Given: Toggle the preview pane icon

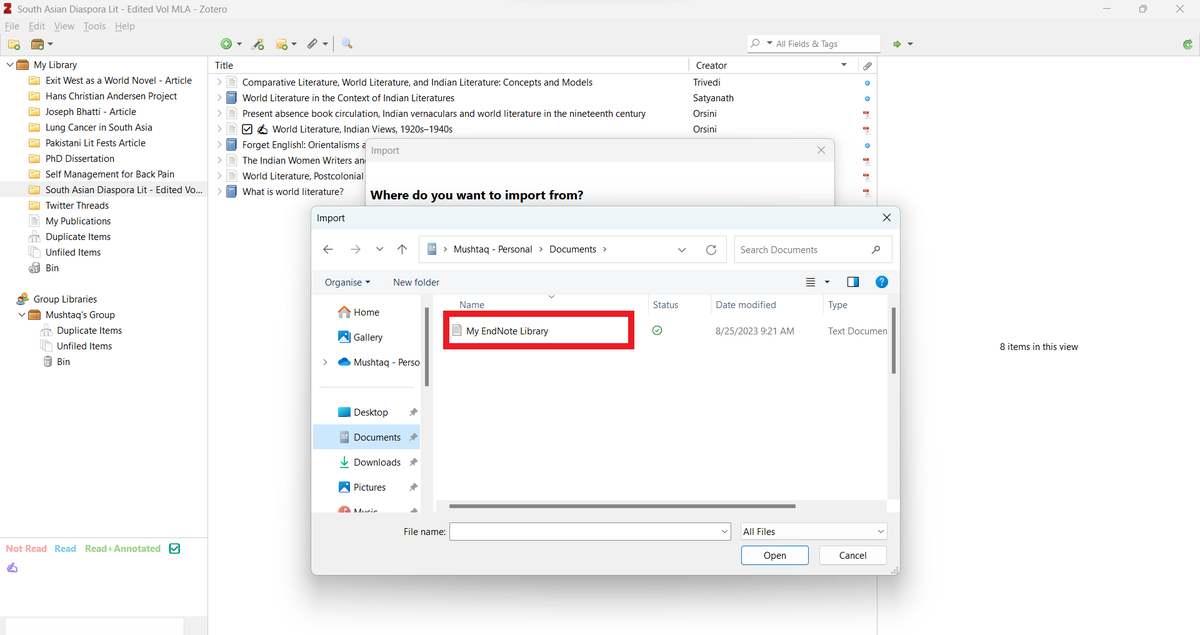Looking at the screenshot, I should tap(853, 283).
